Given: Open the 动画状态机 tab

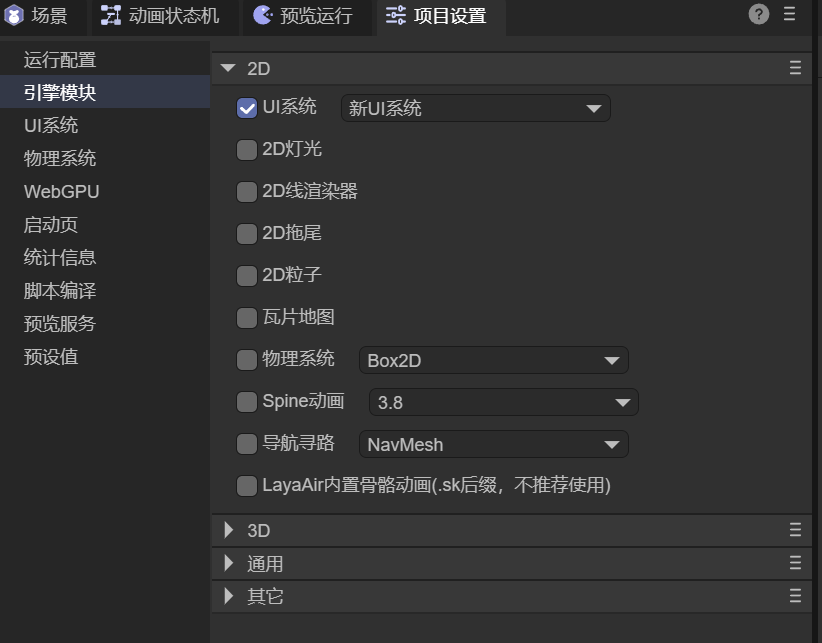Looking at the screenshot, I should pos(160,16).
